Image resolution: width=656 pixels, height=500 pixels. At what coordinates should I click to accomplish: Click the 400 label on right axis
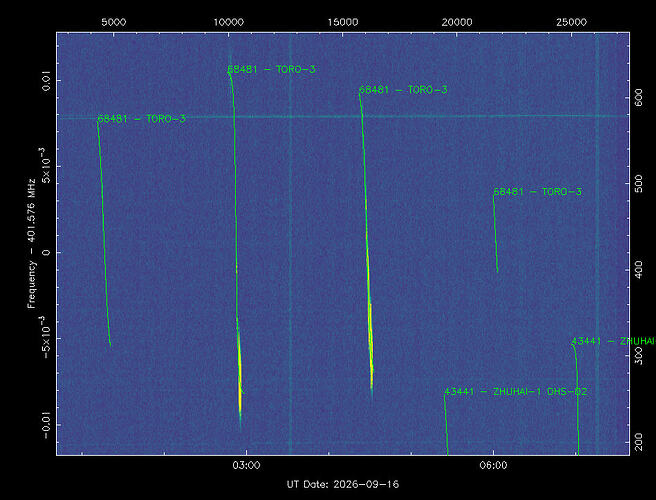[x=639, y=269]
